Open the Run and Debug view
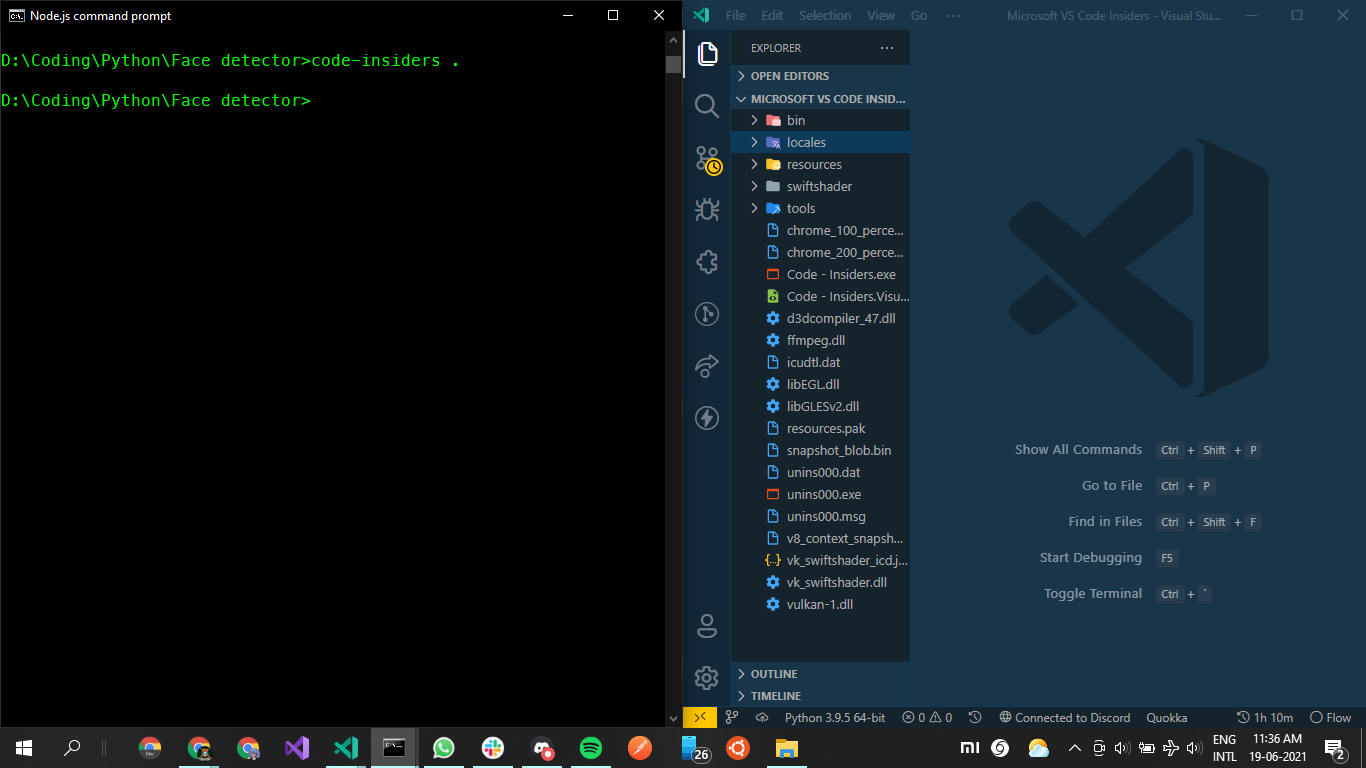The image size is (1366, 768). 707,210
